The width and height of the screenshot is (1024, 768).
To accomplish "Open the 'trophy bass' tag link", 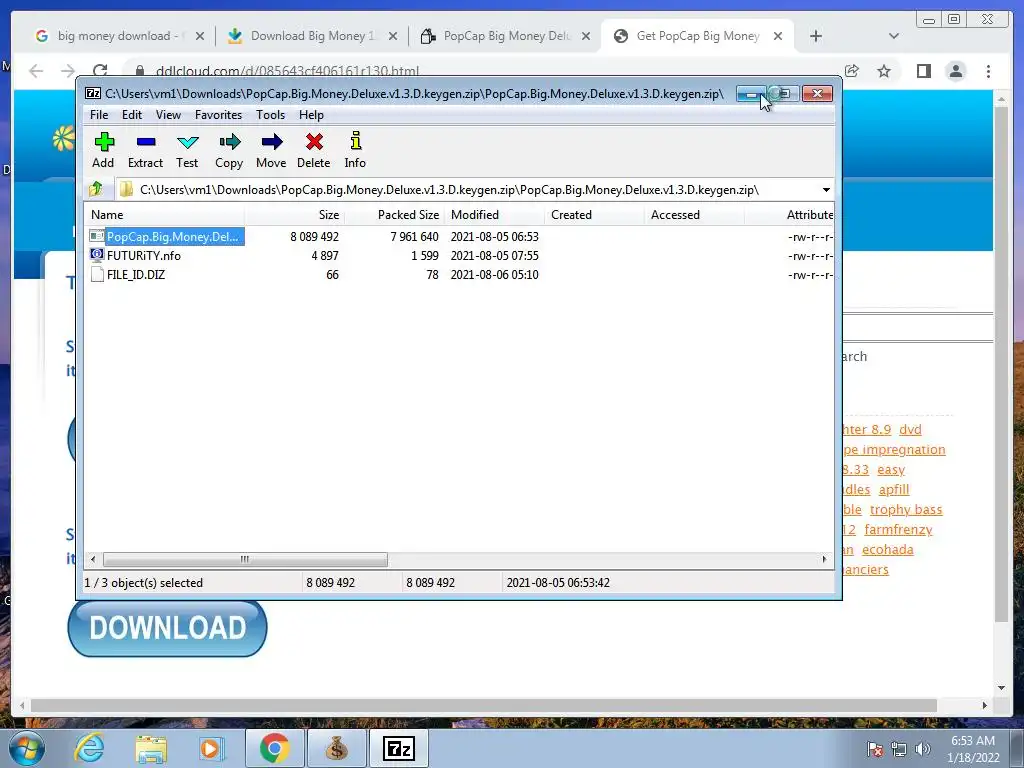I will pyautogui.click(x=906, y=509).
